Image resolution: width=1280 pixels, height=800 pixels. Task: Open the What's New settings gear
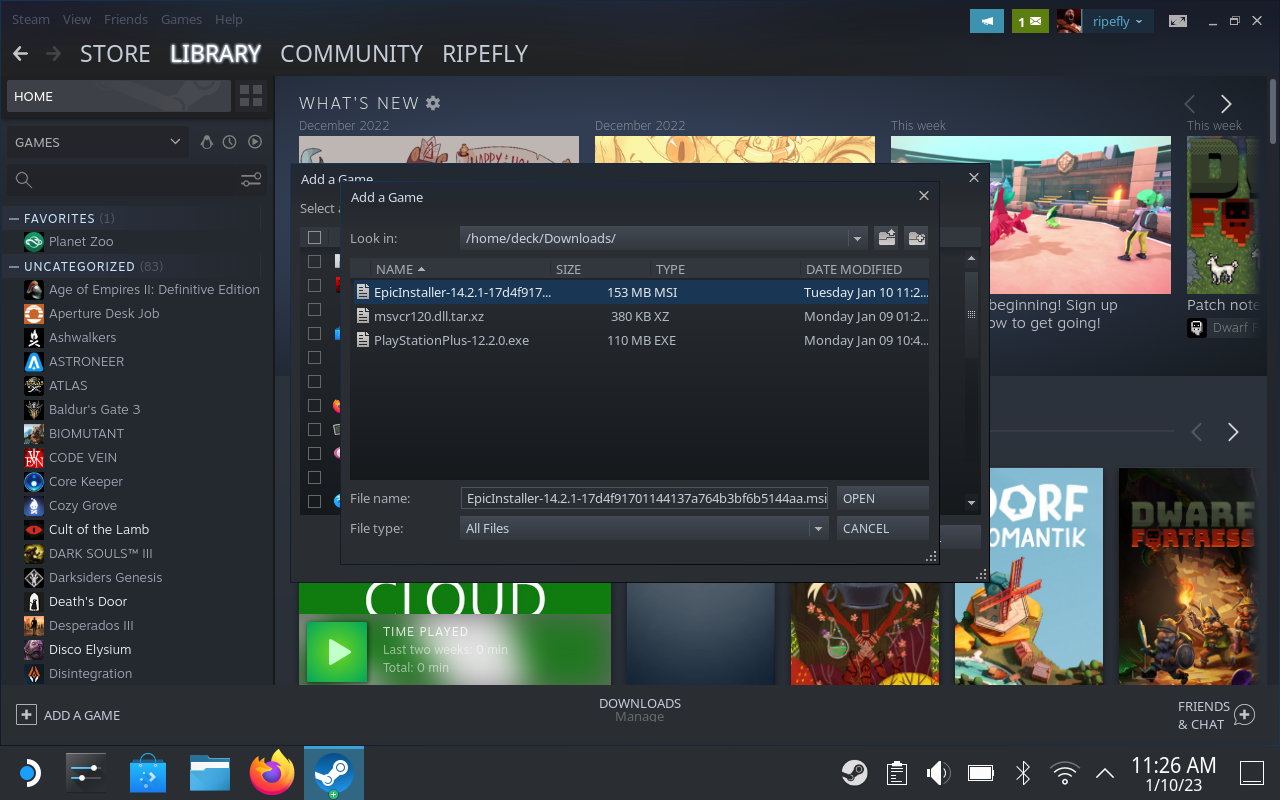click(x=432, y=102)
